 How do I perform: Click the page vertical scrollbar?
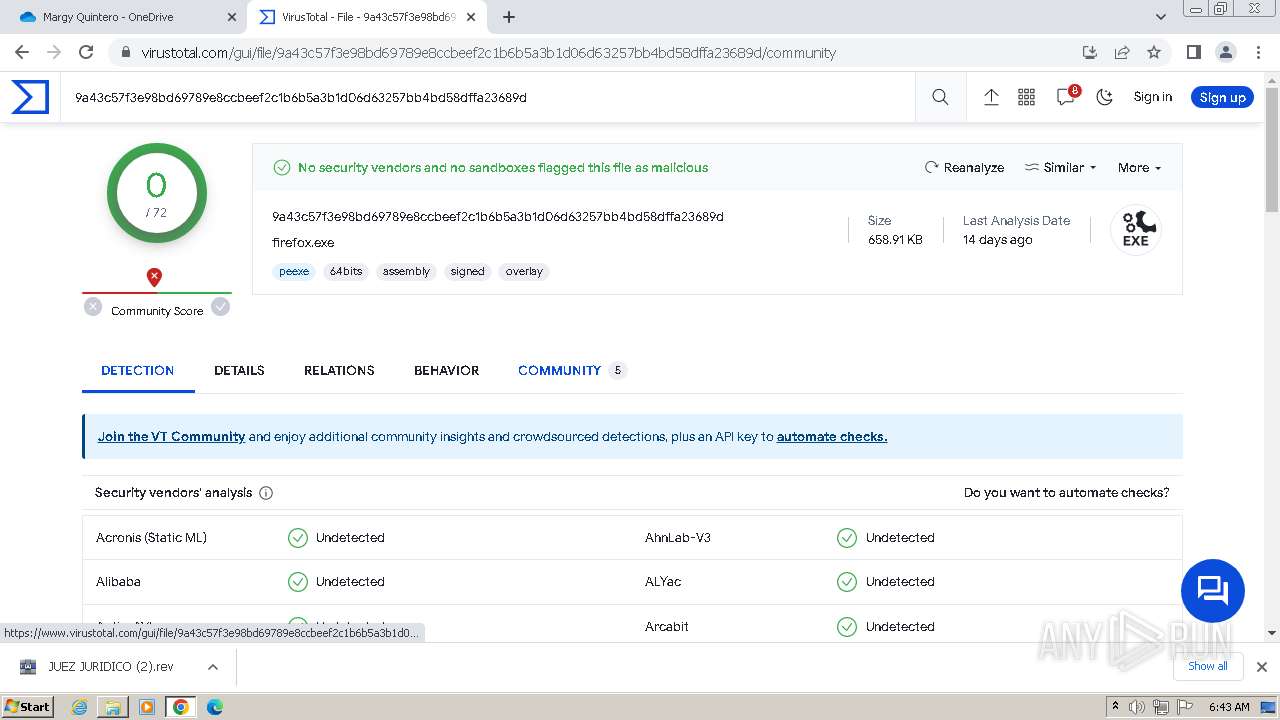point(1272,150)
